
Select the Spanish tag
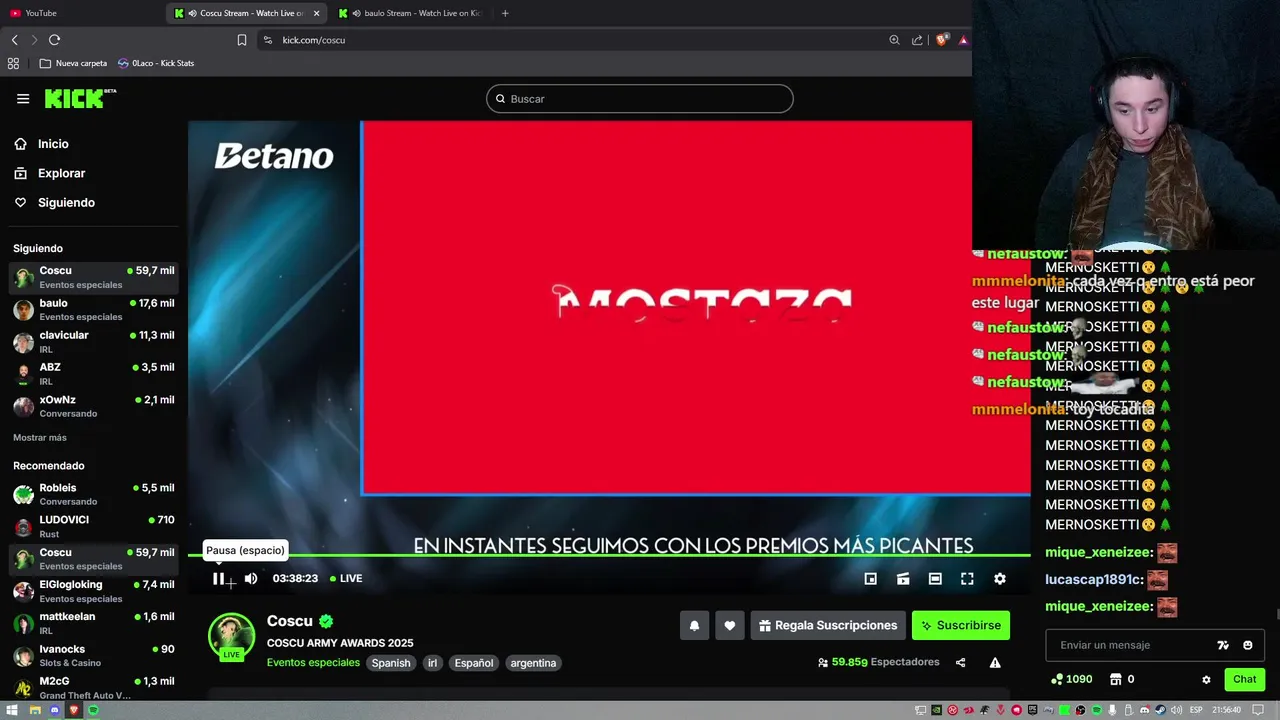tap(391, 663)
